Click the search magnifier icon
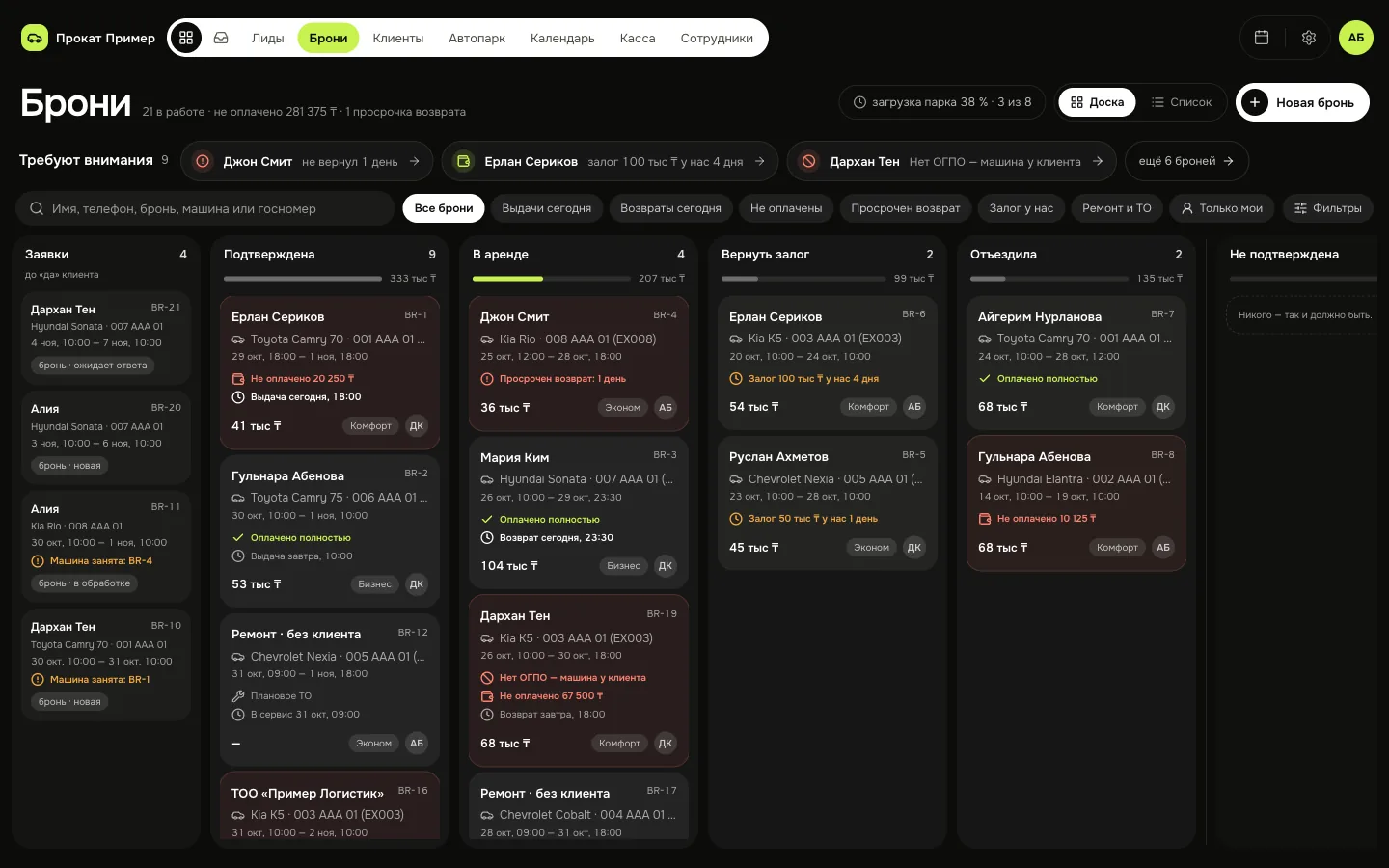This screenshot has height=868, width=1389. [x=37, y=208]
